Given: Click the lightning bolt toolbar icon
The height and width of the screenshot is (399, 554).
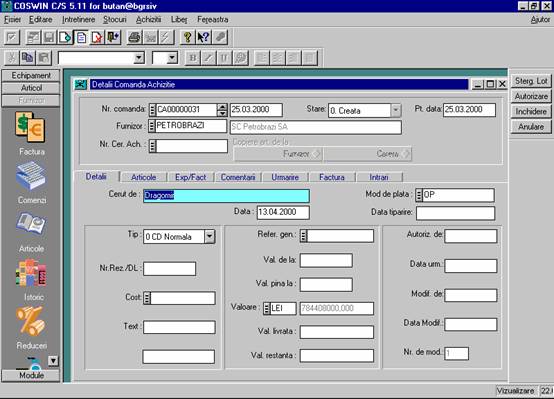Looking at the screenshot, I should [166, 37].
